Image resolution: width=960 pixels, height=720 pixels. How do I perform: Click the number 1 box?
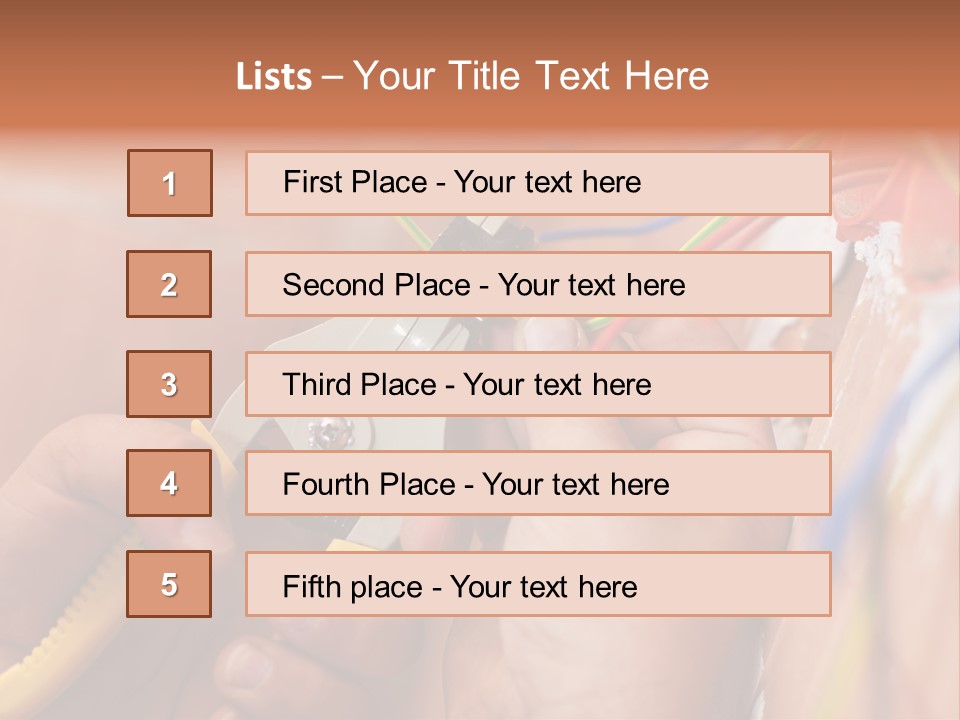[170, 183]
